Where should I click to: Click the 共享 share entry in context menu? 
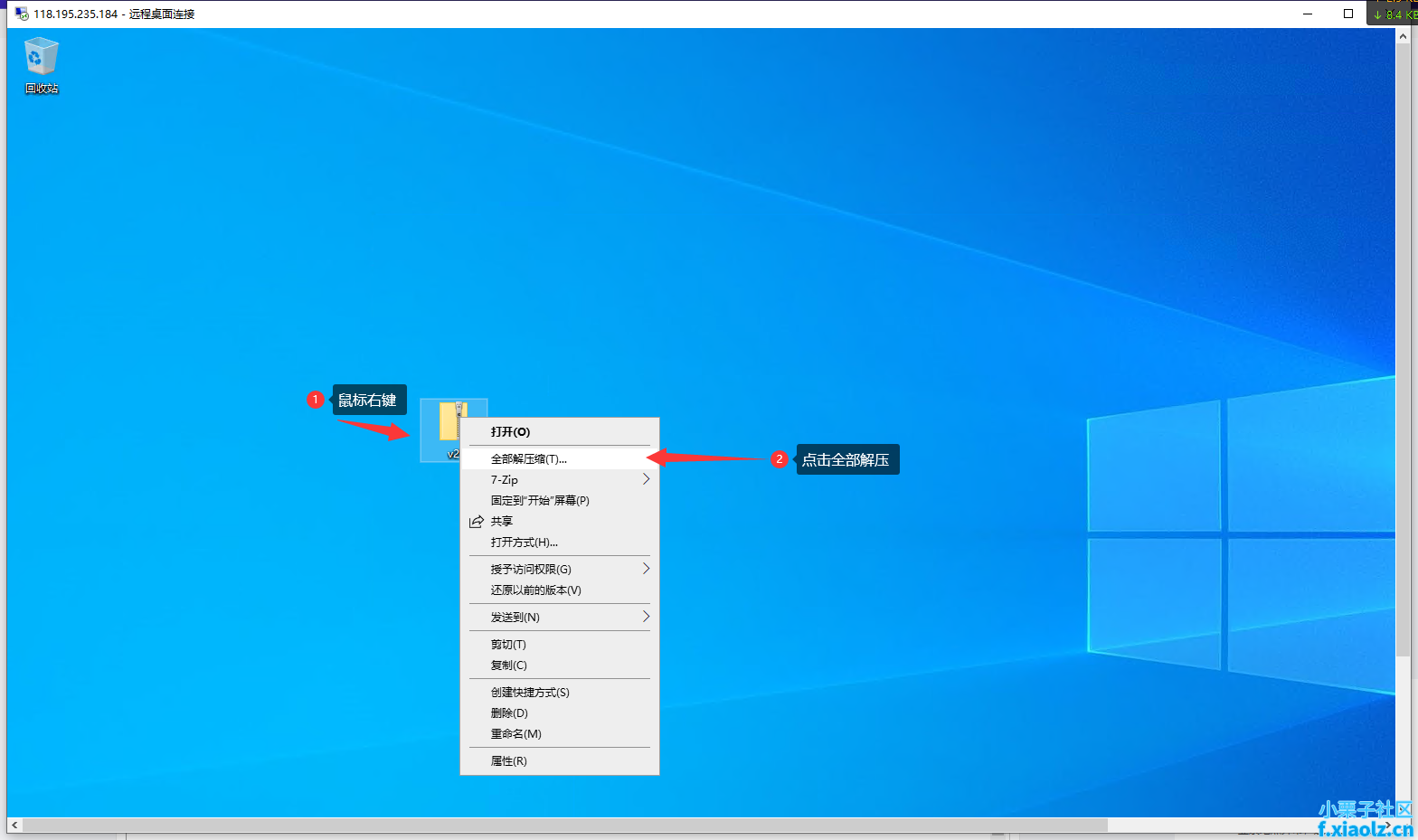tap(502, 522)
